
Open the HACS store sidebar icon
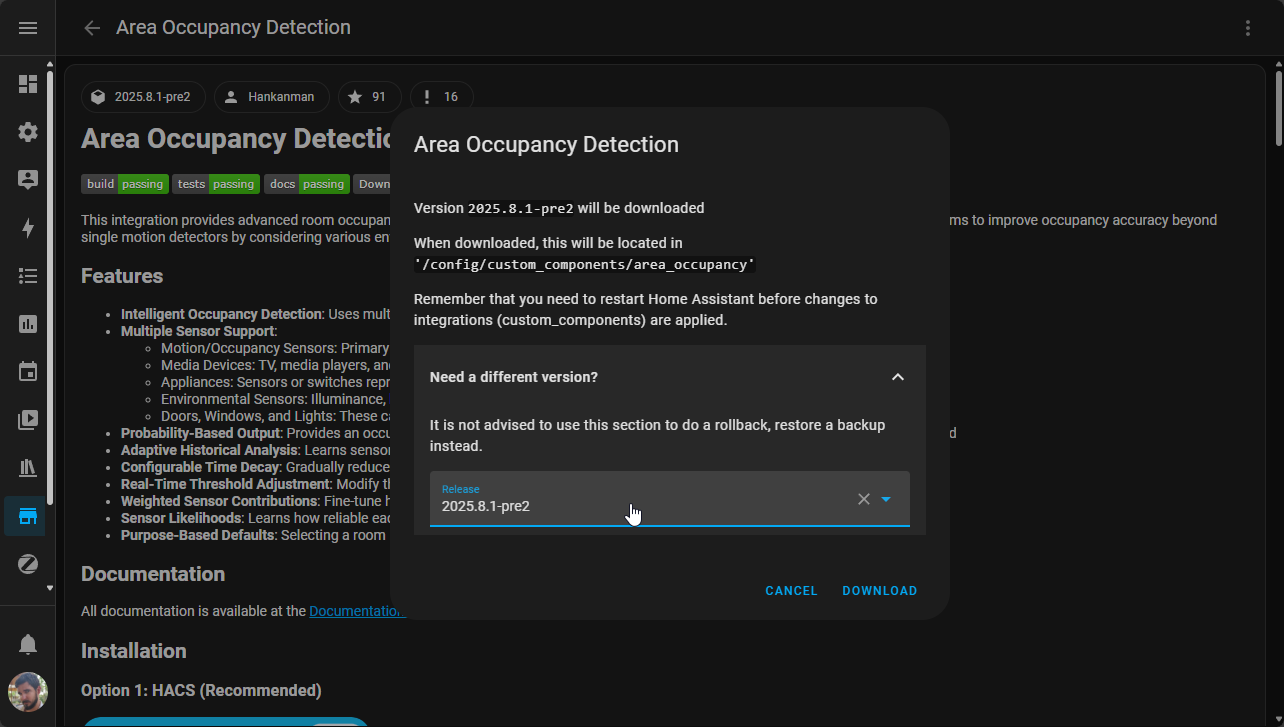(x=28, y=516)
